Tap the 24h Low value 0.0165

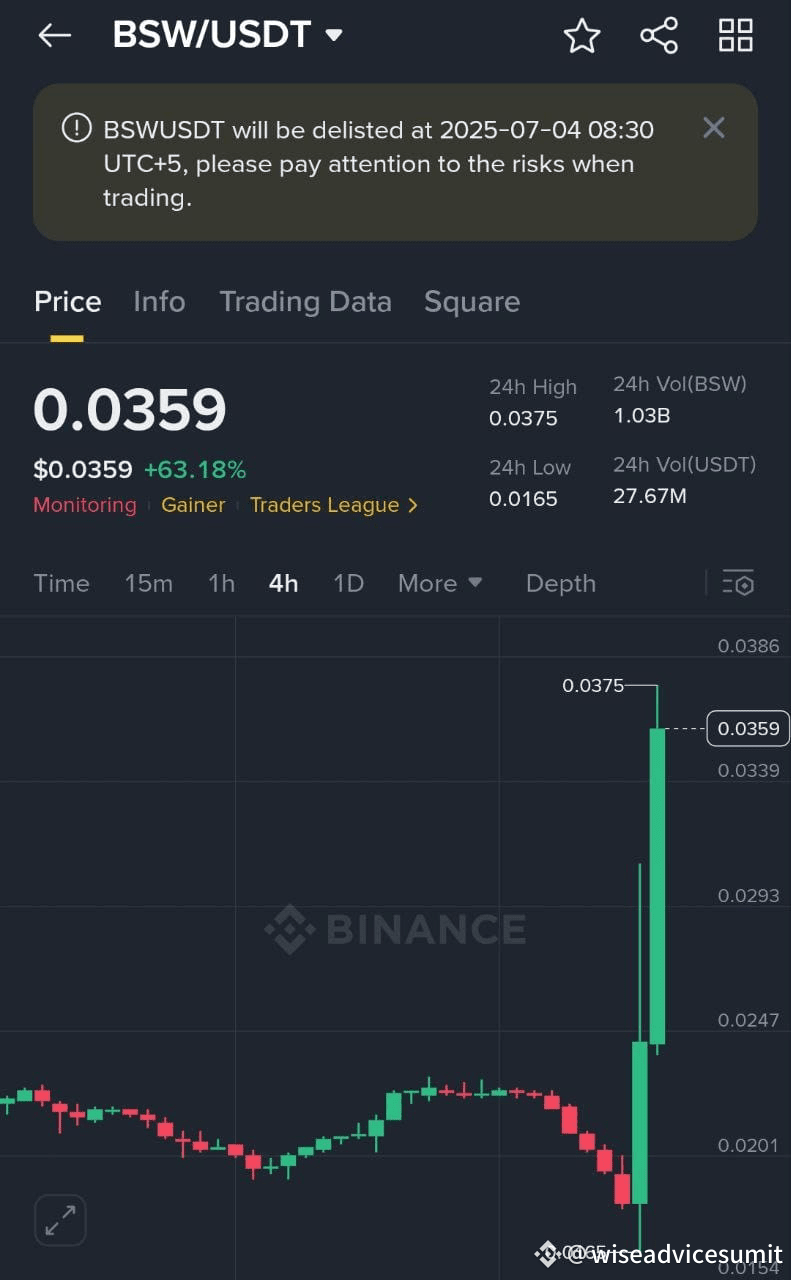pyautogui.click(x=523, y=498)
